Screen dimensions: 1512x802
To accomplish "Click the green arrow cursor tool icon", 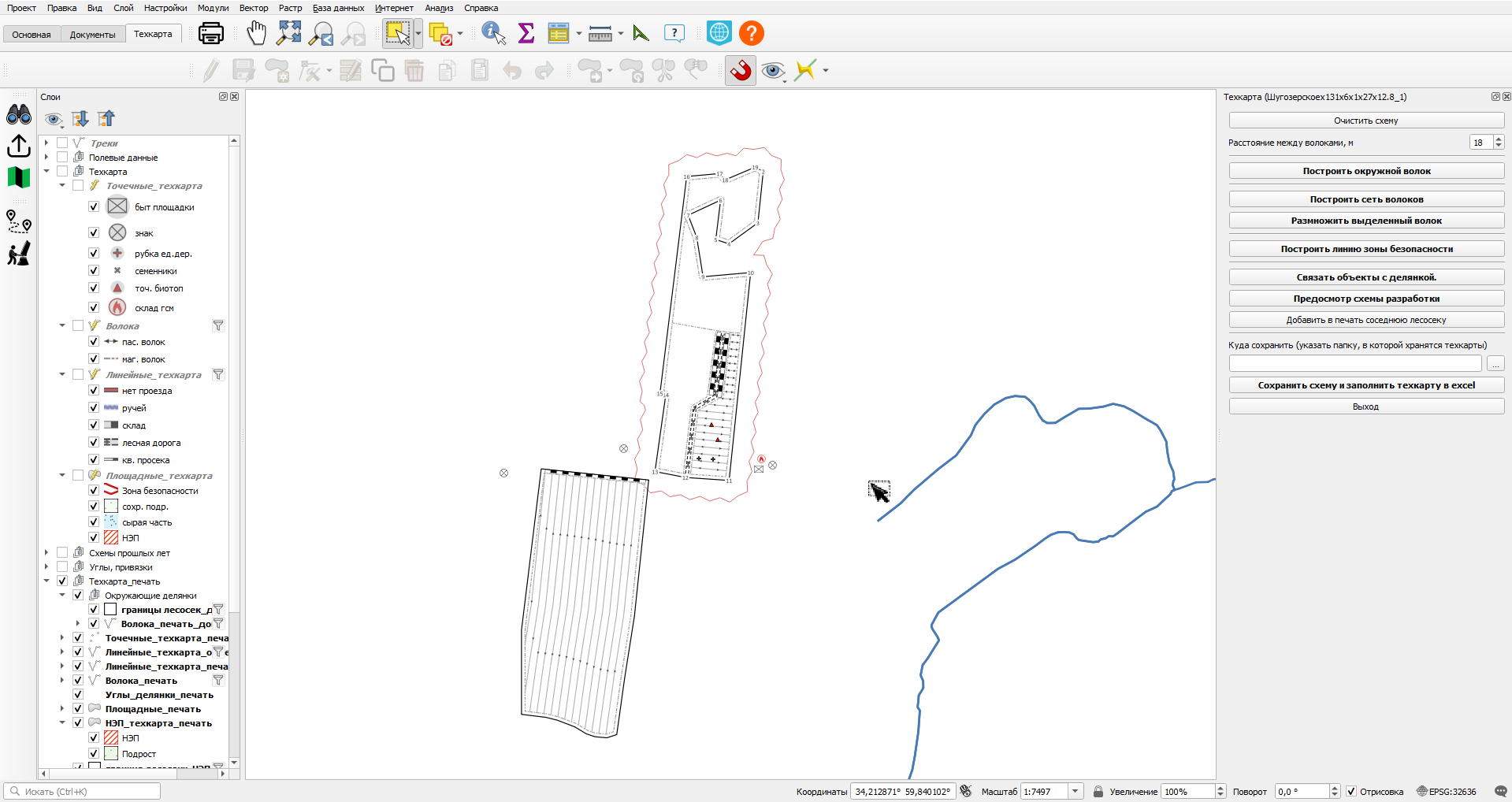I will click(641, 33).
